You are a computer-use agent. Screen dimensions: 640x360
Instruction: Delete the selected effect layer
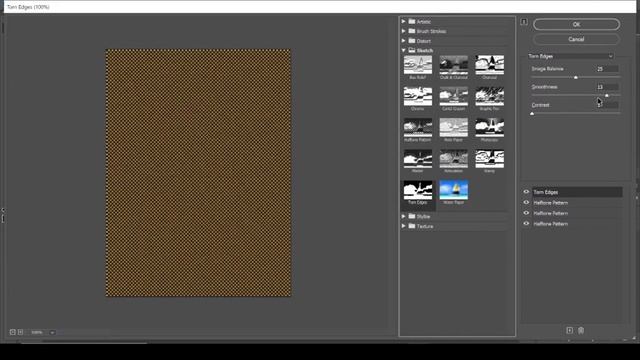click(581, 330)
